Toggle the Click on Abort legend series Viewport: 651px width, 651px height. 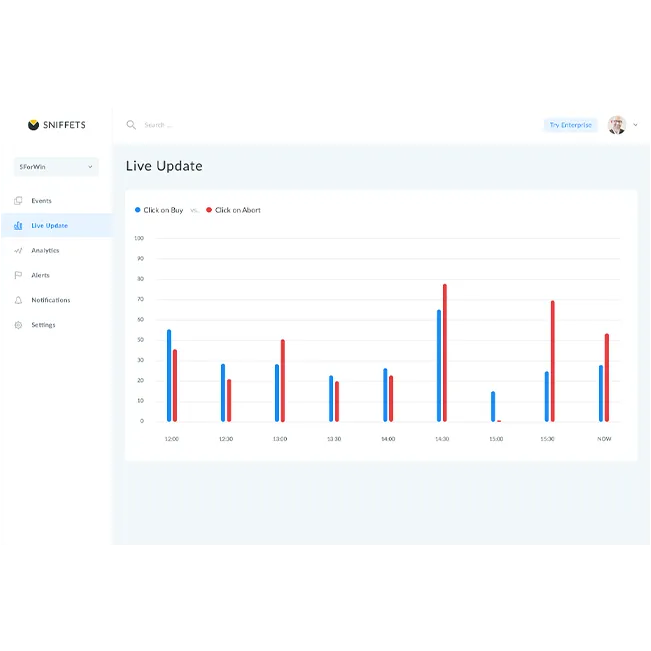pos(233,210)
